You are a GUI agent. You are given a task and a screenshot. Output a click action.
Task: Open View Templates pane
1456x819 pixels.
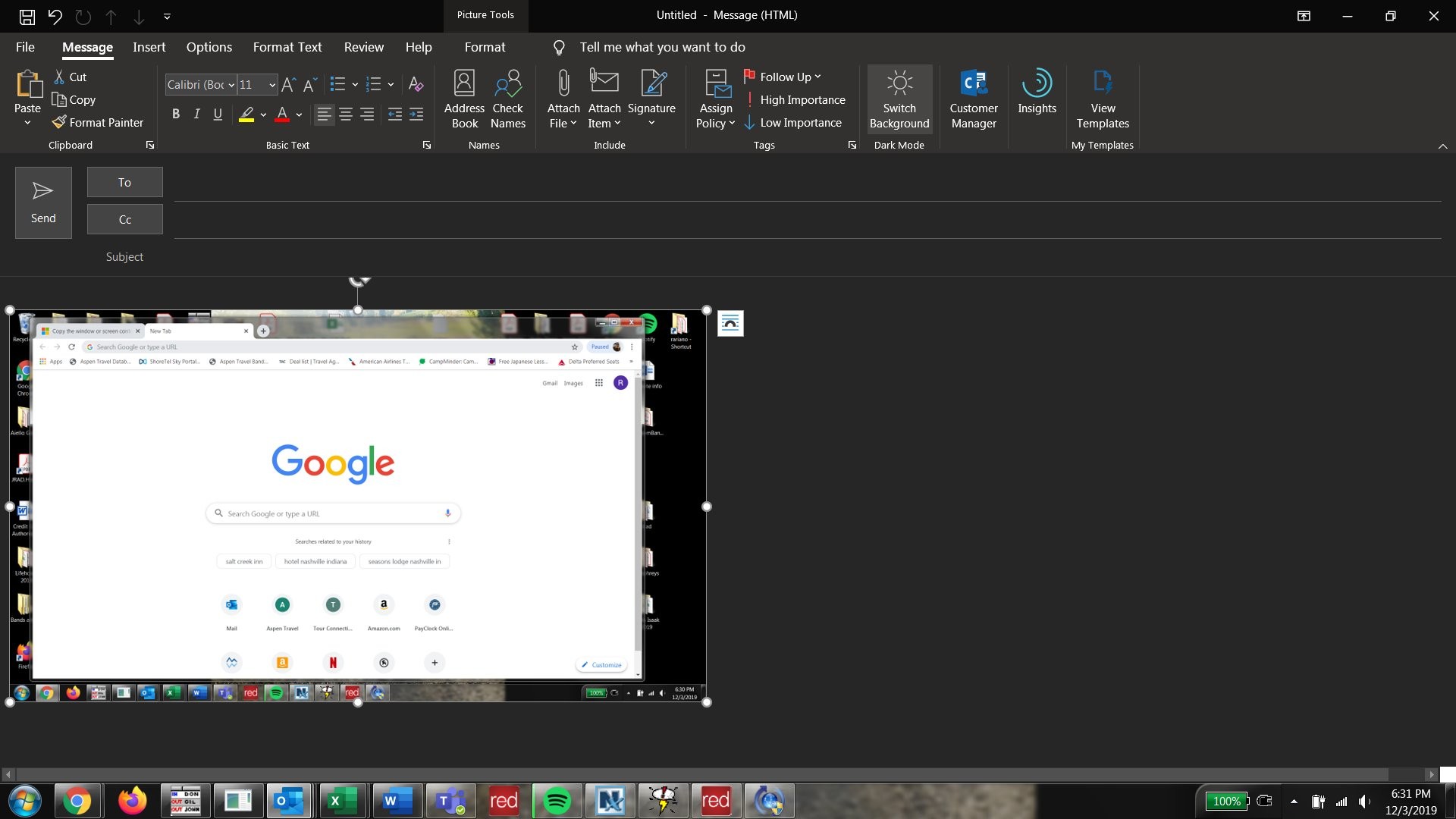tap(1102, 99)
